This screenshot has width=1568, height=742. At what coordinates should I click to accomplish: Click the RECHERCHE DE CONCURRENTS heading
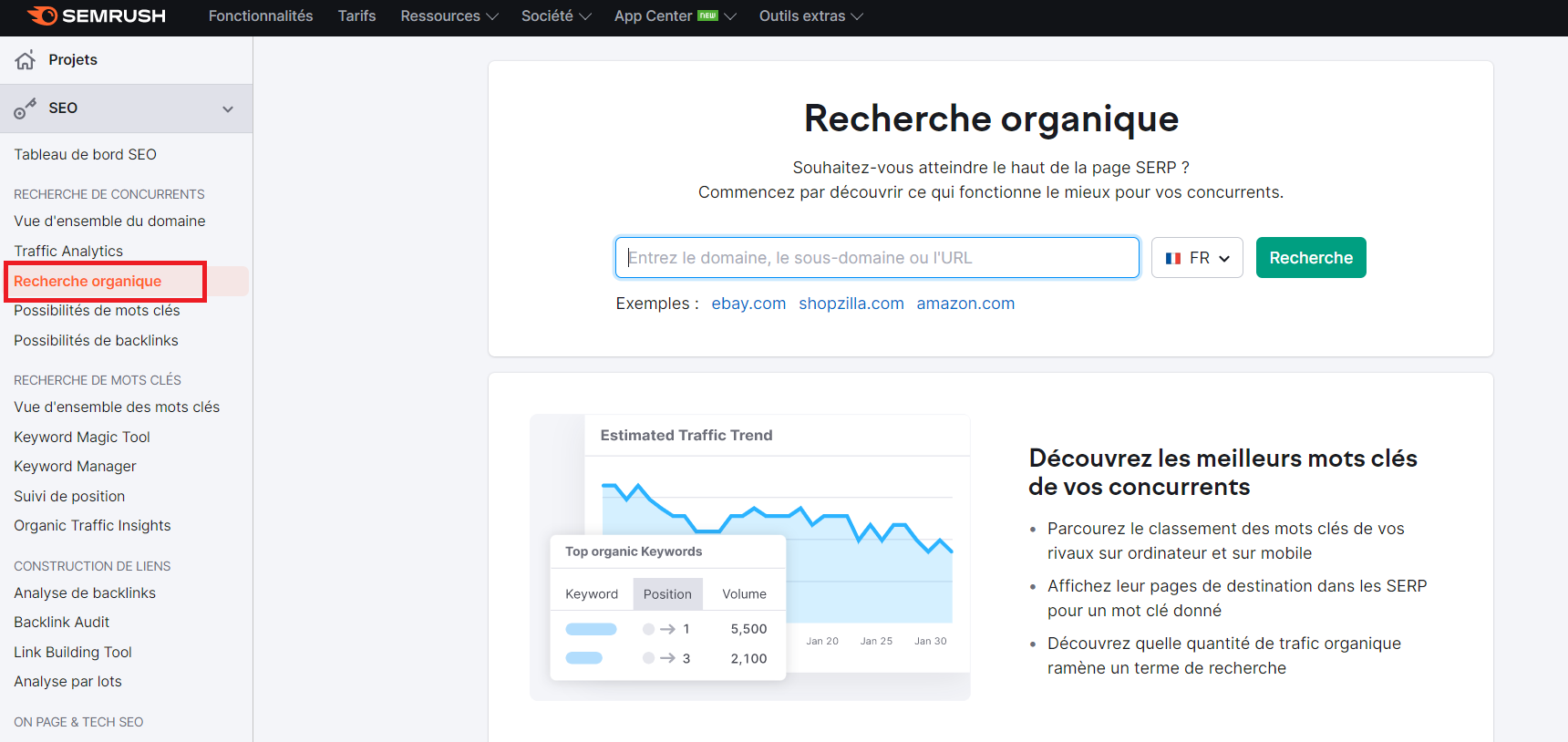pyautogui.click(x=109, y=194)
